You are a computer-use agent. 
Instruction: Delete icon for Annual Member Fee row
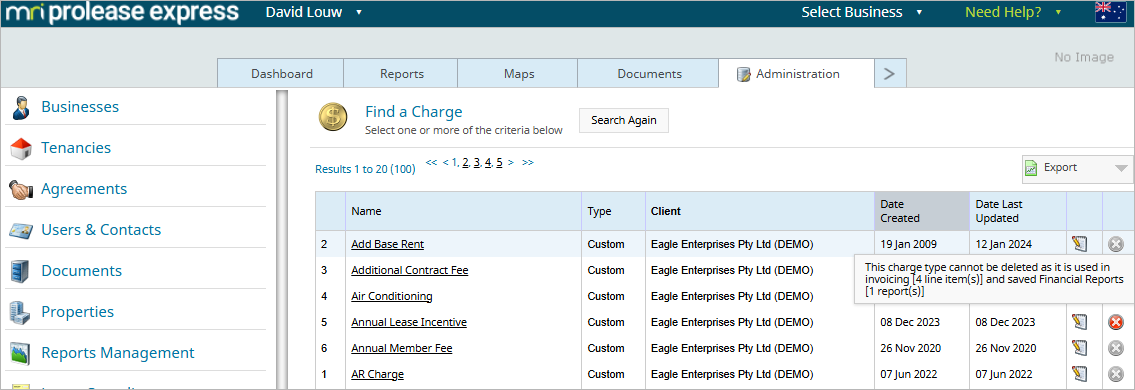1115,349
